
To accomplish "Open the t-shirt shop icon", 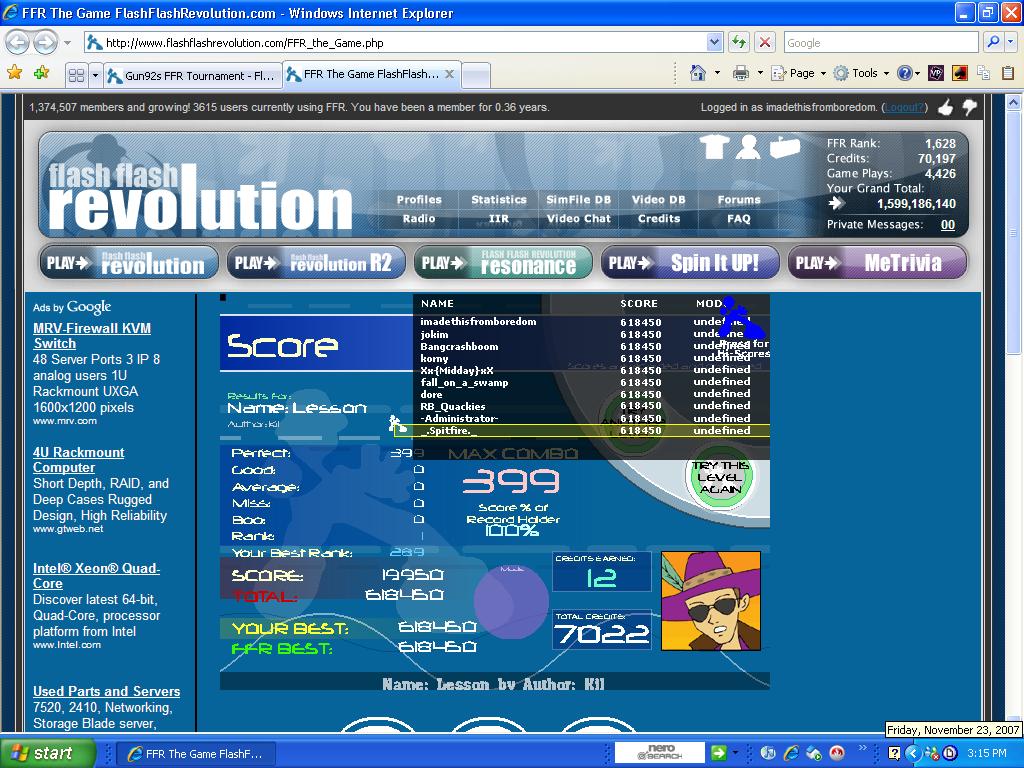I will (714, 146).
